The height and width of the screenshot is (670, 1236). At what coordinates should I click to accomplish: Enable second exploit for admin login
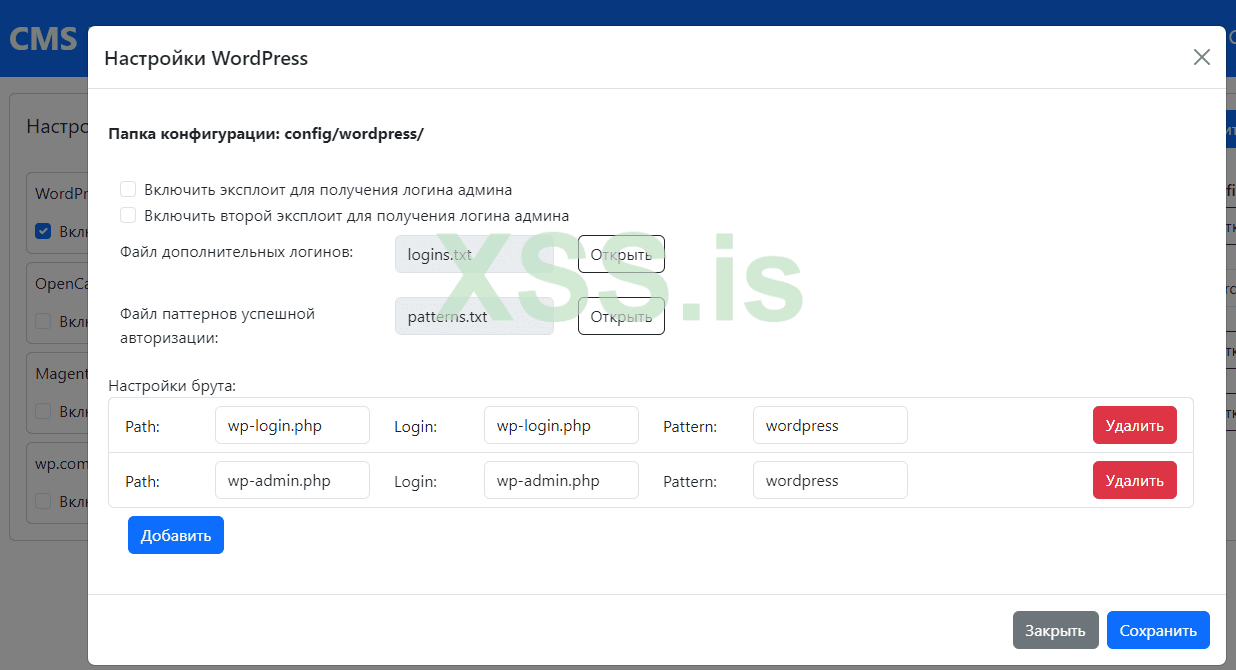click(128, 215)
